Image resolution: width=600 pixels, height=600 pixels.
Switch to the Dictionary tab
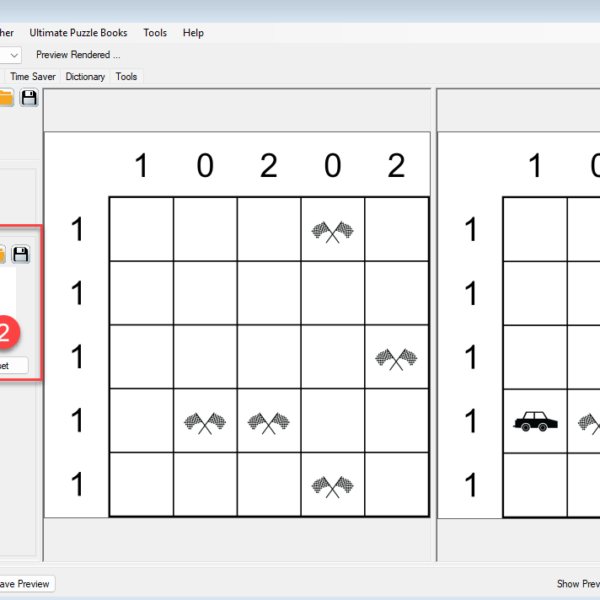click(85, 76)
